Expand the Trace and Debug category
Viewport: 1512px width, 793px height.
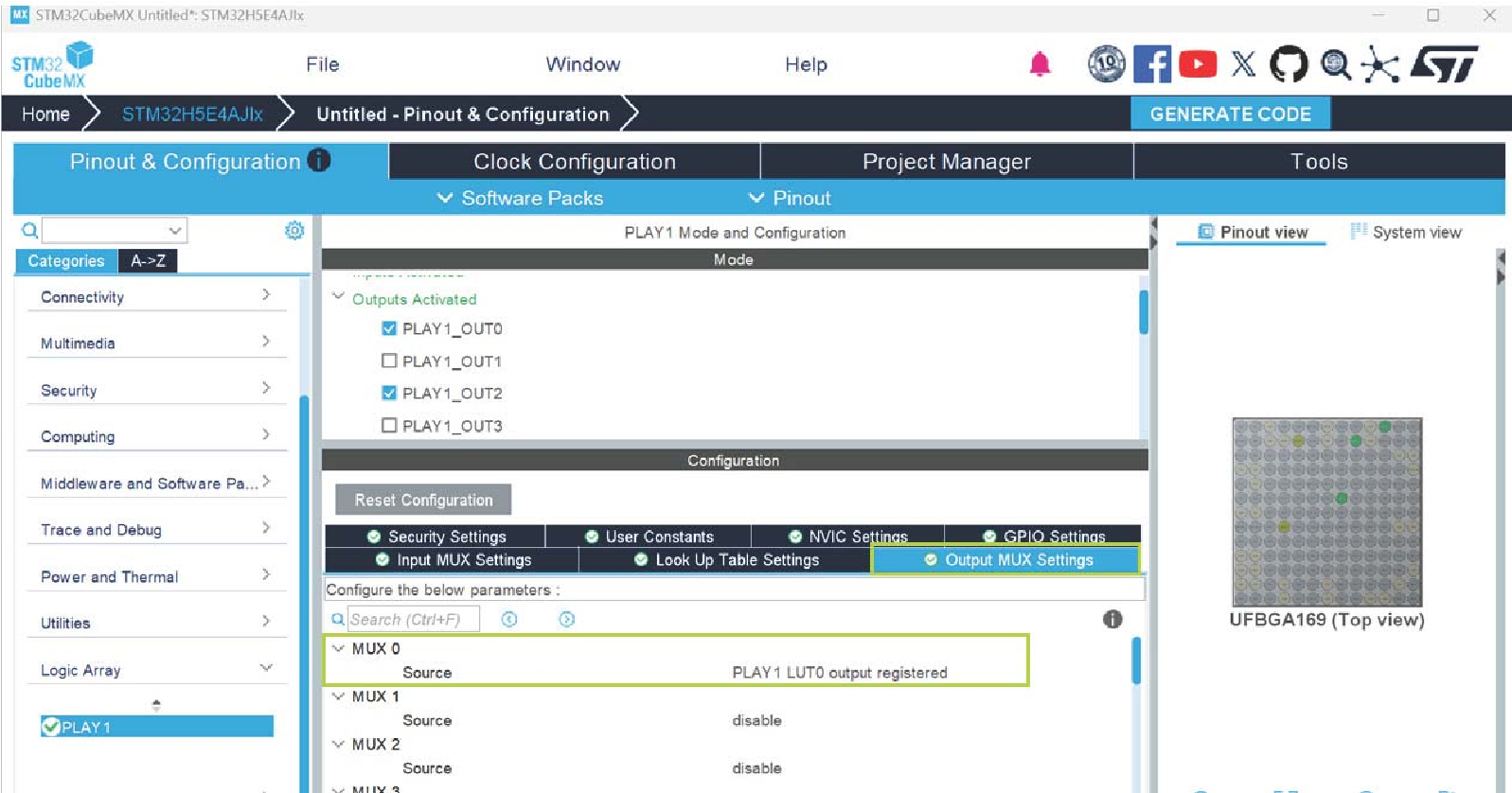266,528
